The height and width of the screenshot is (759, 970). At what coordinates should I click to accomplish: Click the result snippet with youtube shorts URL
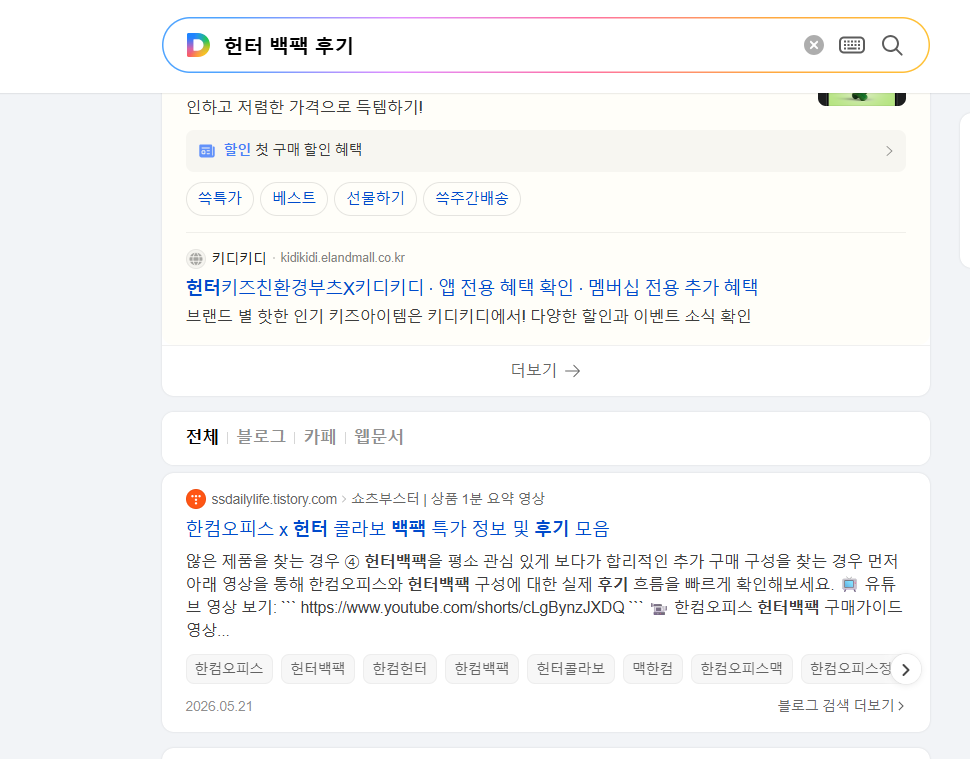544,595
